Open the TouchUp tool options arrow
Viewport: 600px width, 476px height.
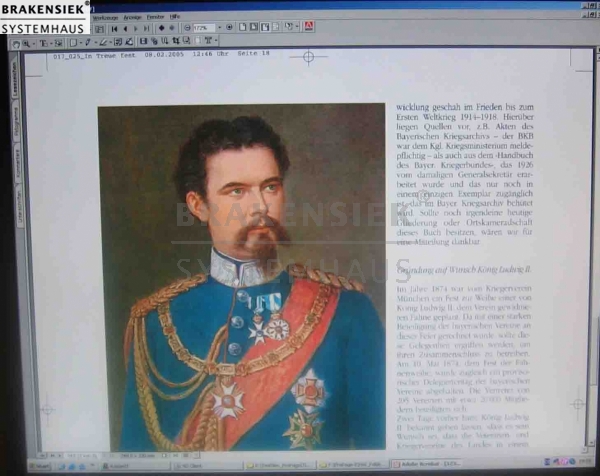[x=216, y=40]
